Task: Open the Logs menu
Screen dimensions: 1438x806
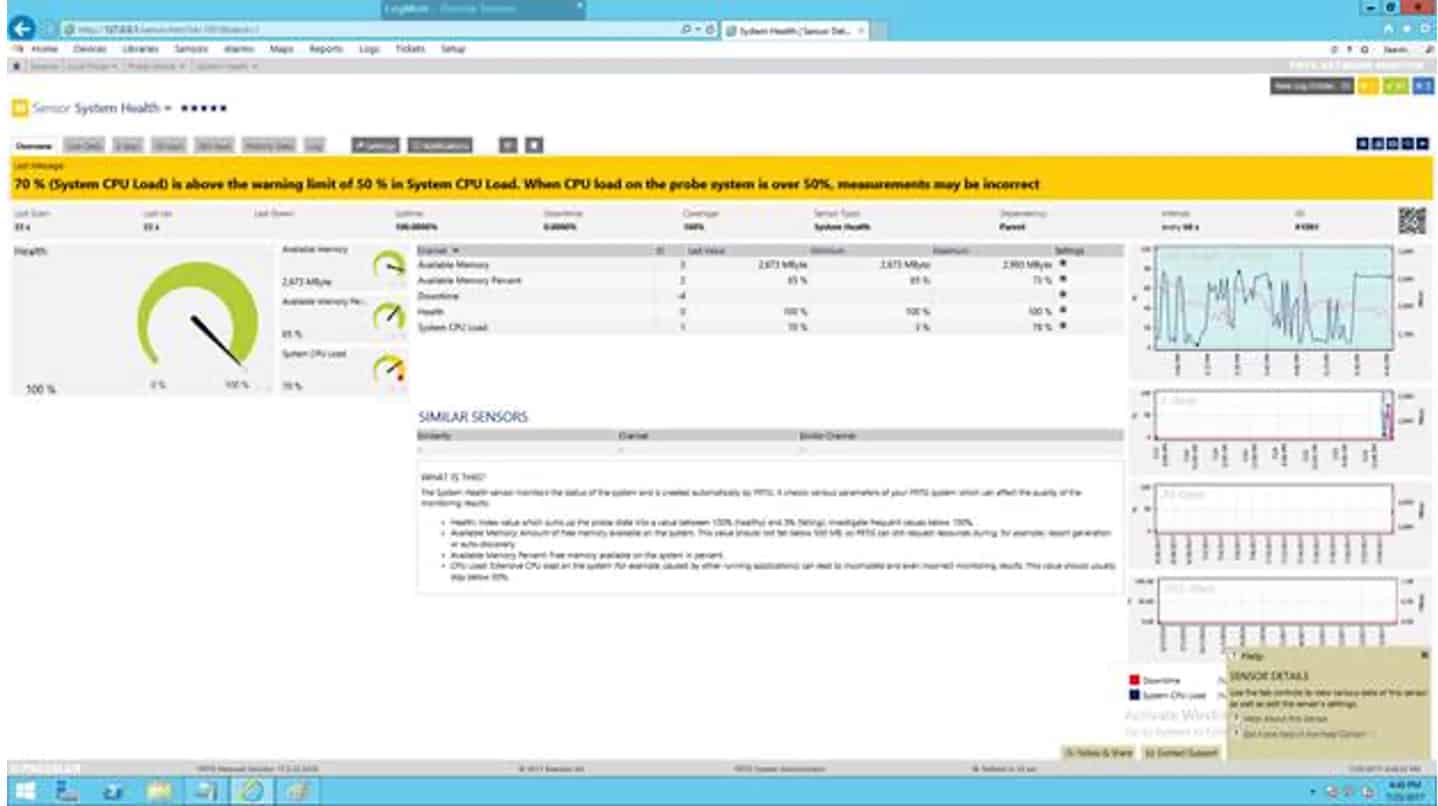Action: coord(369,49)
